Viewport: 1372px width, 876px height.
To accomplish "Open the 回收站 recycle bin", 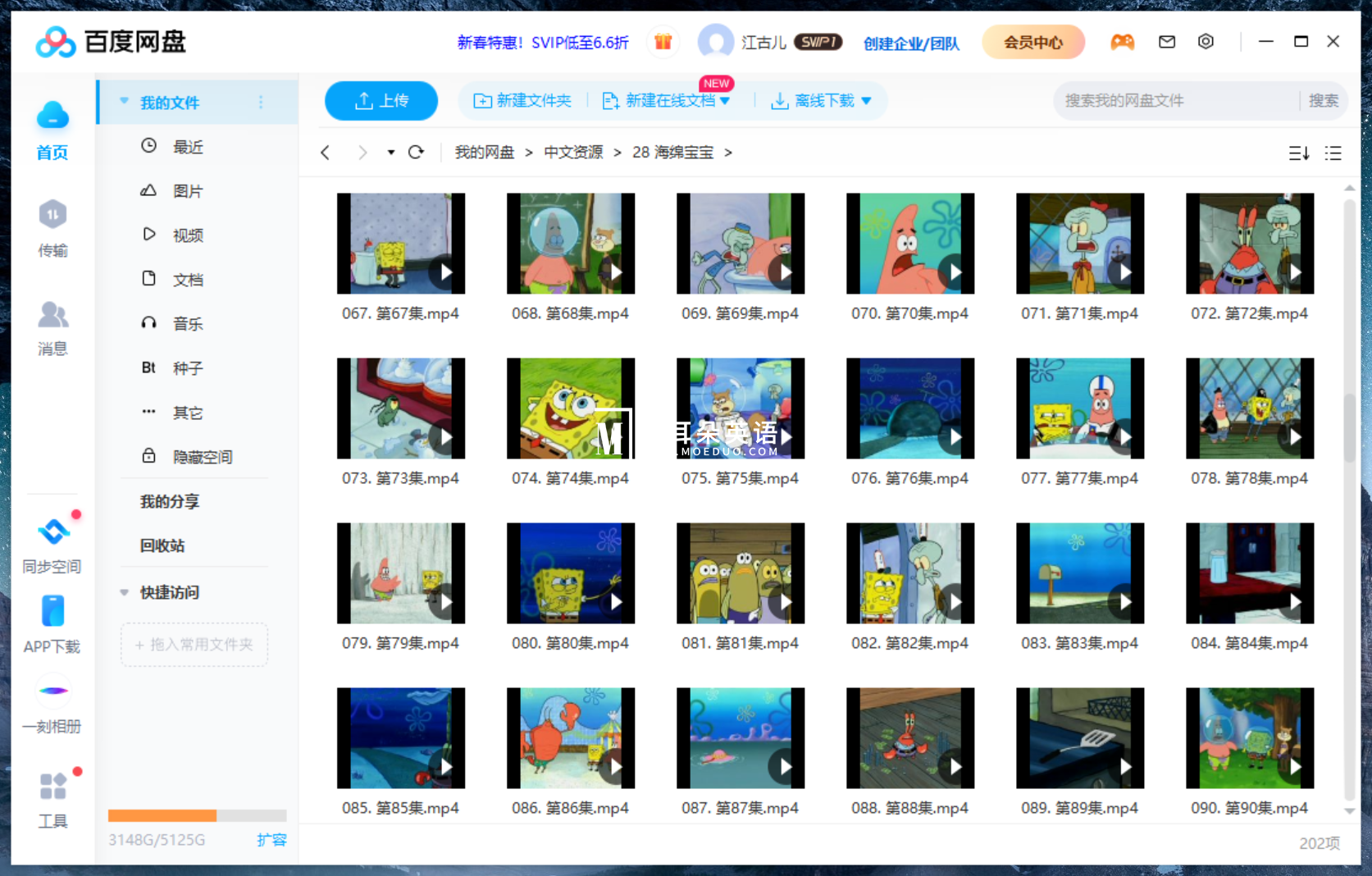I will tap(162, 545).
